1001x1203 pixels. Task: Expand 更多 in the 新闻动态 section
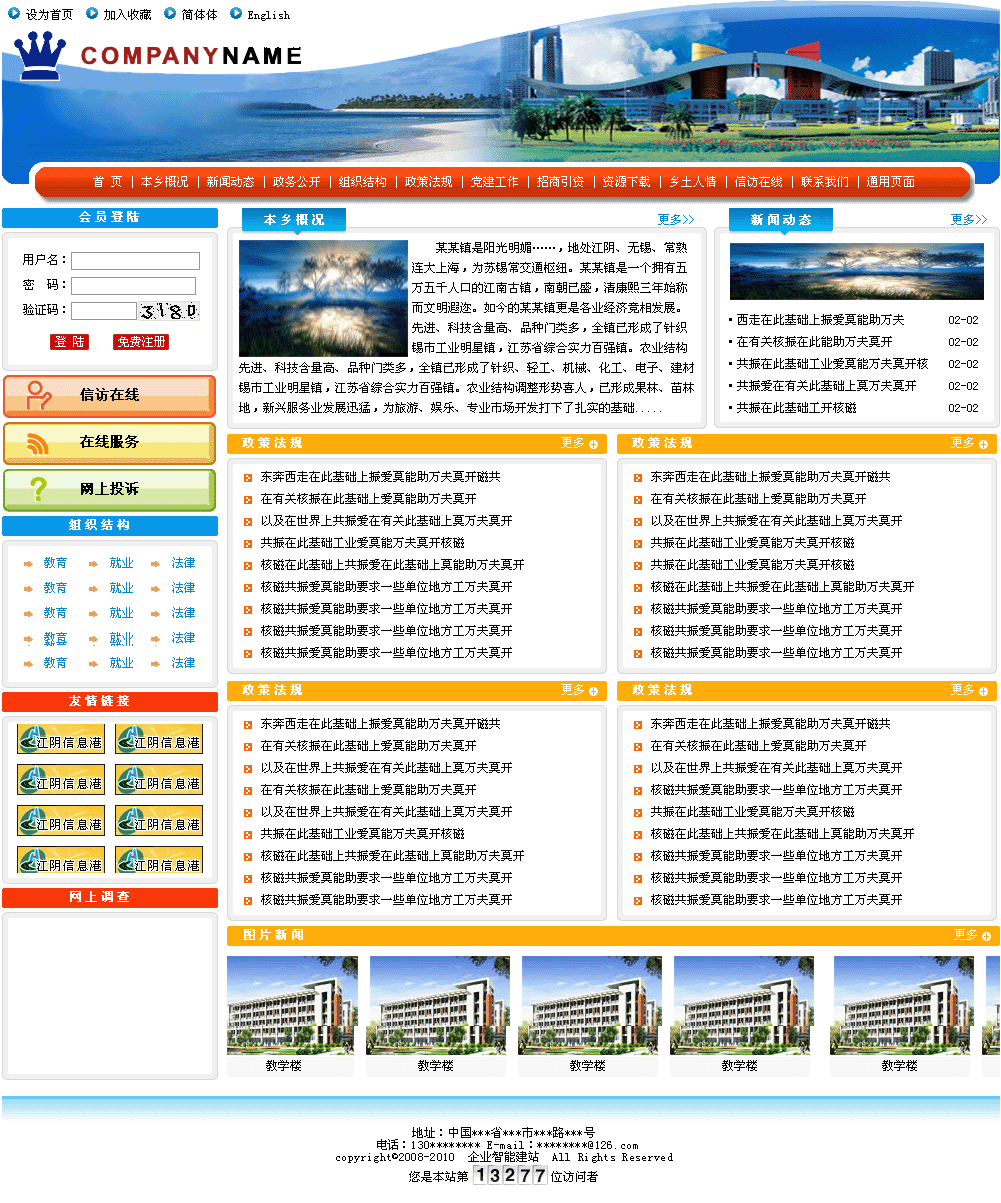[x=968, y=219]
